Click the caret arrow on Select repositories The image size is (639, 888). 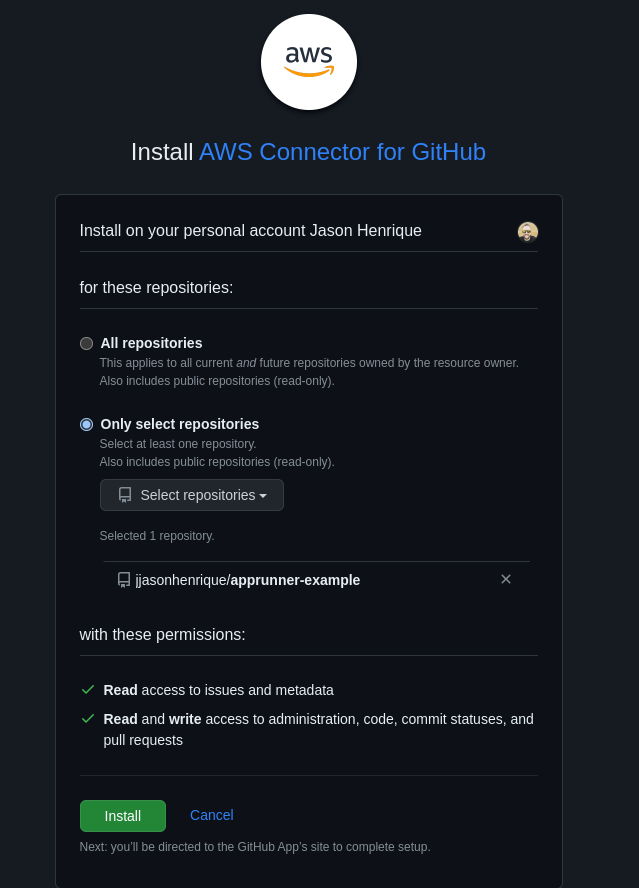pos(263,496)
